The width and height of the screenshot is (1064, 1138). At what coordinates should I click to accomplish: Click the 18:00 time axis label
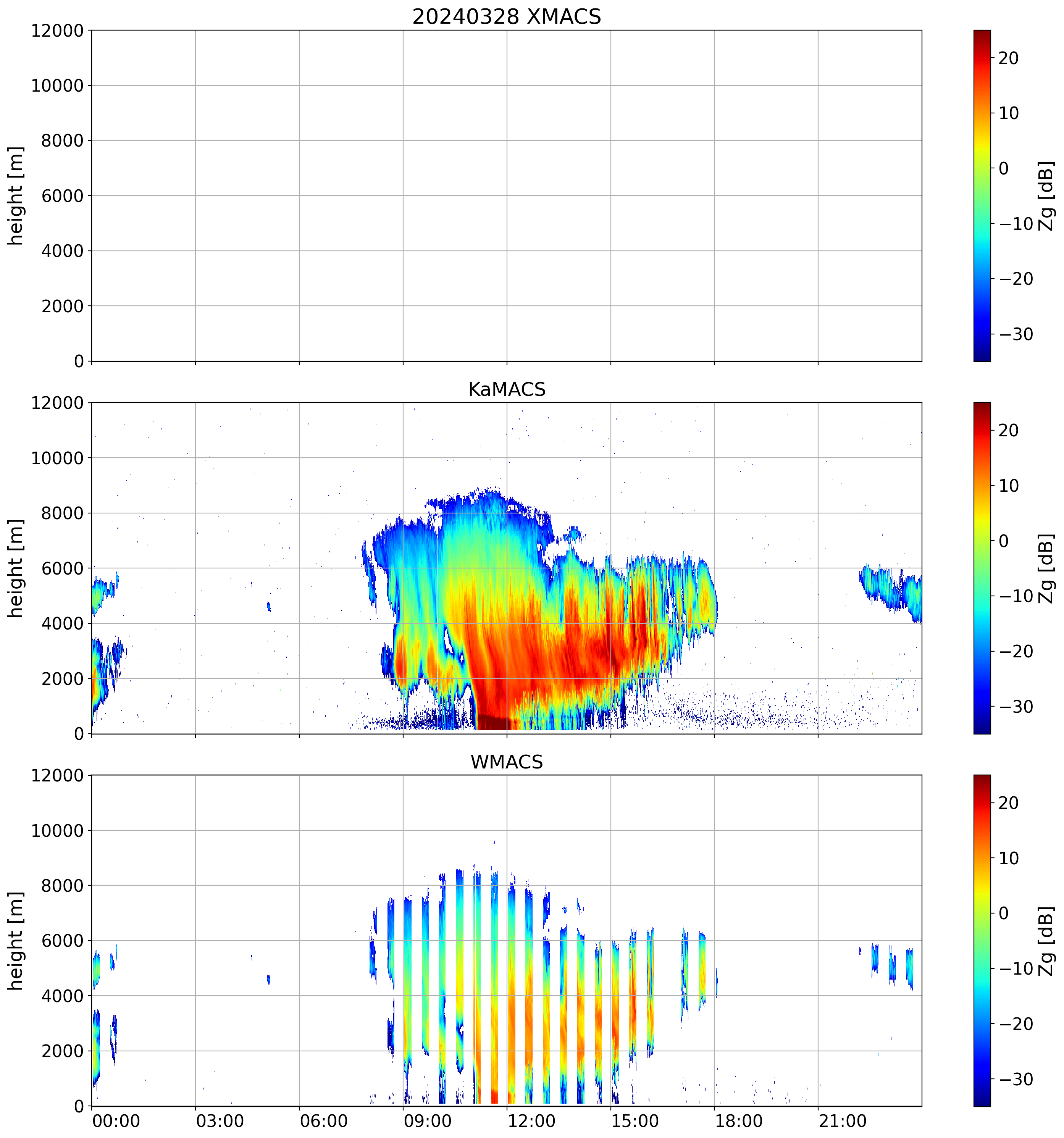738,1121
